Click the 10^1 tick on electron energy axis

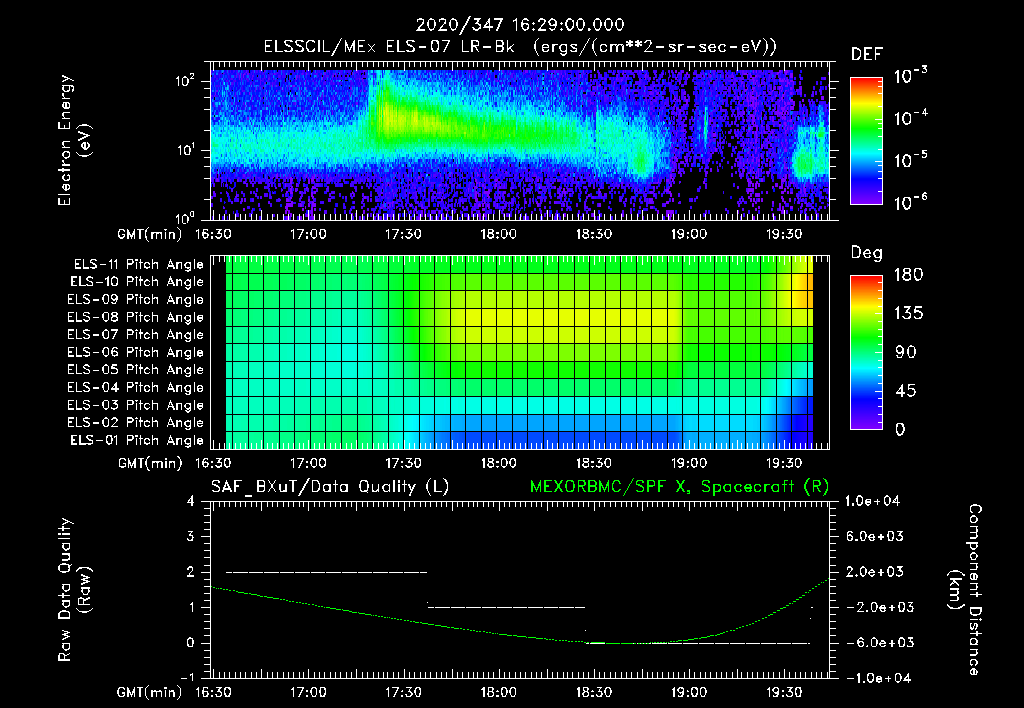186,150
